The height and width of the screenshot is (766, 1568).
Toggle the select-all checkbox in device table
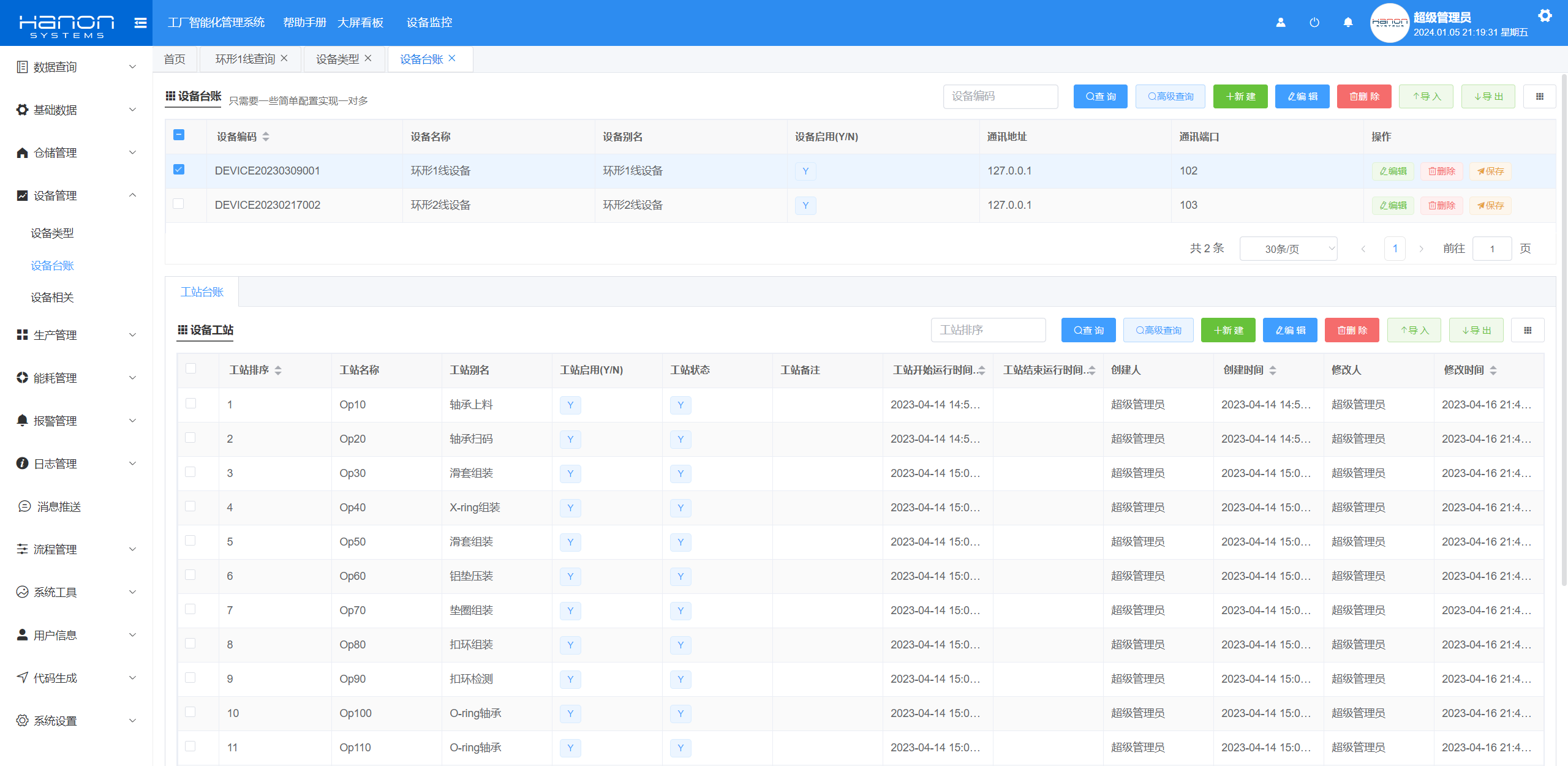tap(179, 135)
